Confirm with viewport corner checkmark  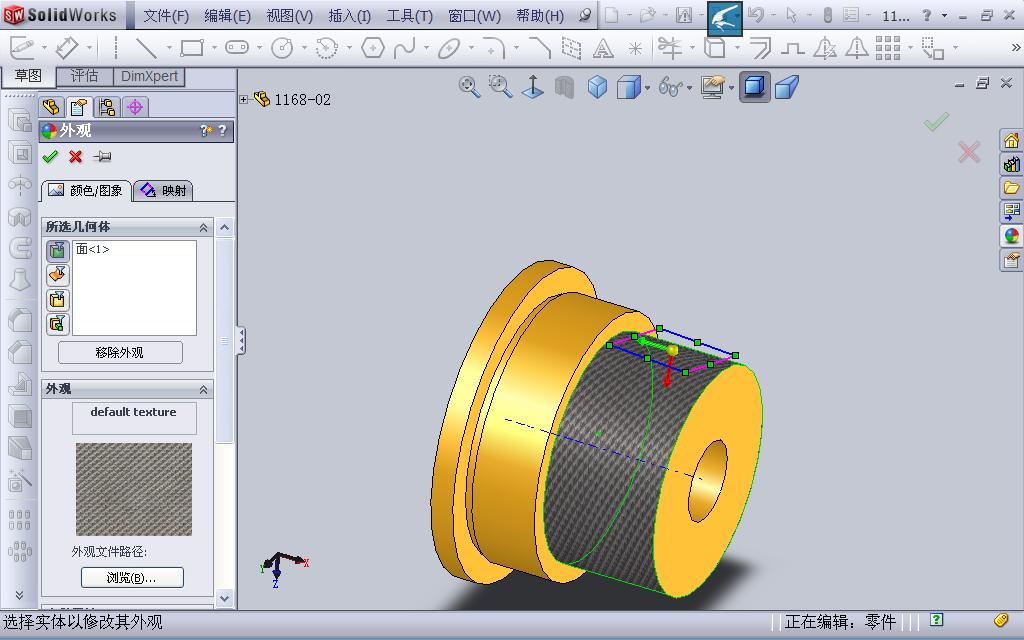coord(936,121)
